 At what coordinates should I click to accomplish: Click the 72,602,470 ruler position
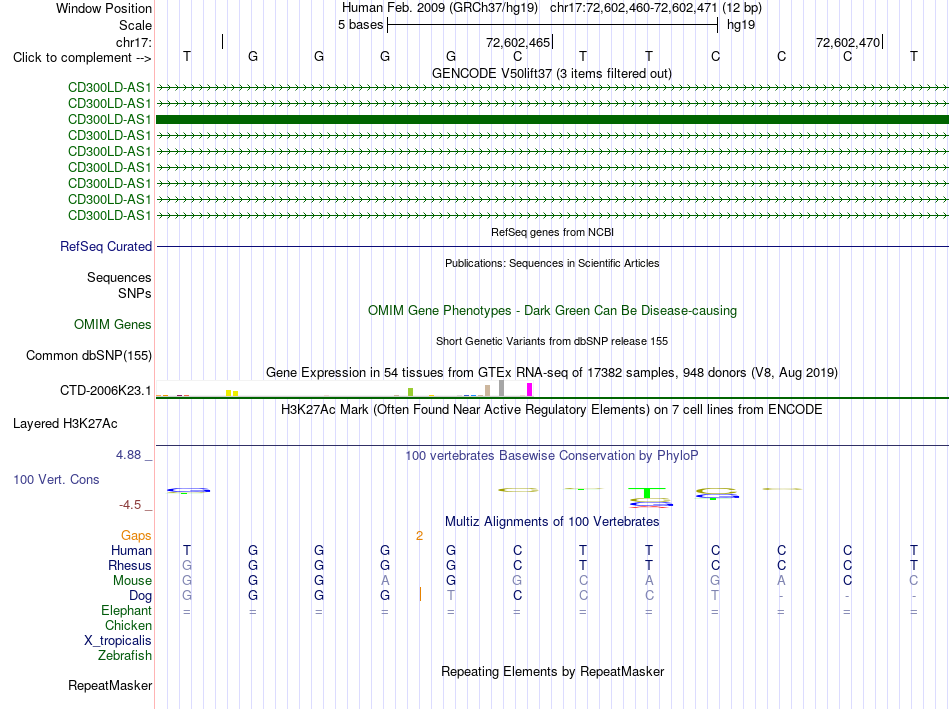848,42
